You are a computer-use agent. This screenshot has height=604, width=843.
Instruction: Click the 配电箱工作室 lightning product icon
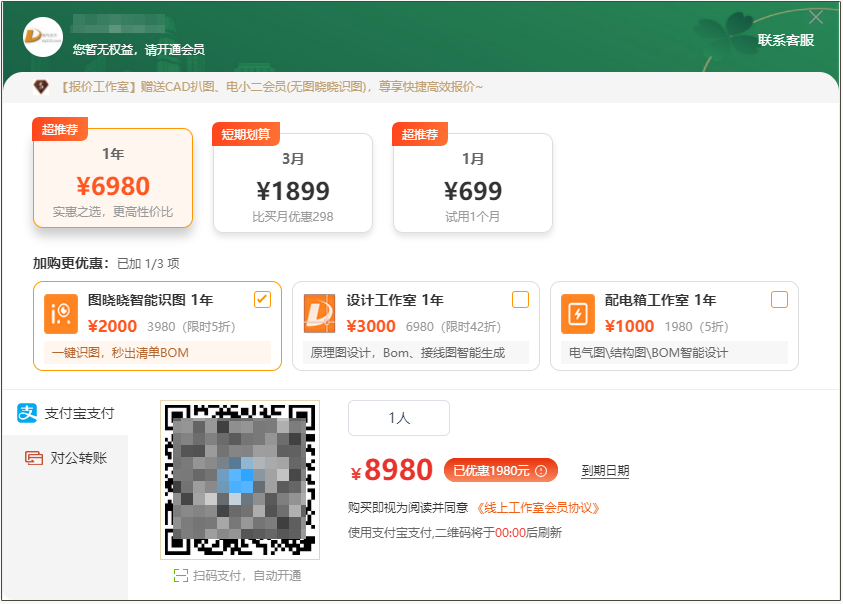[578, 314]
